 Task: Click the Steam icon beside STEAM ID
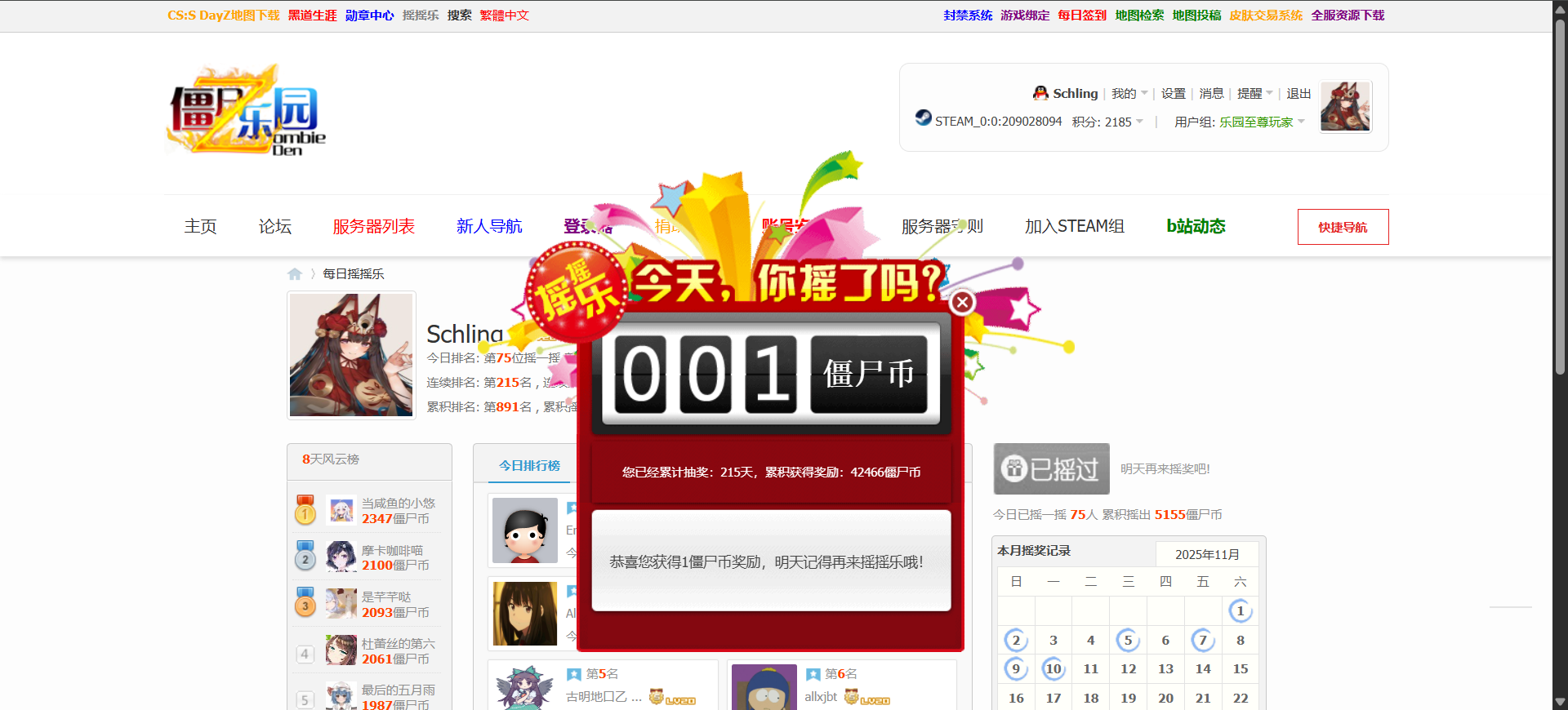coord(923,118)
